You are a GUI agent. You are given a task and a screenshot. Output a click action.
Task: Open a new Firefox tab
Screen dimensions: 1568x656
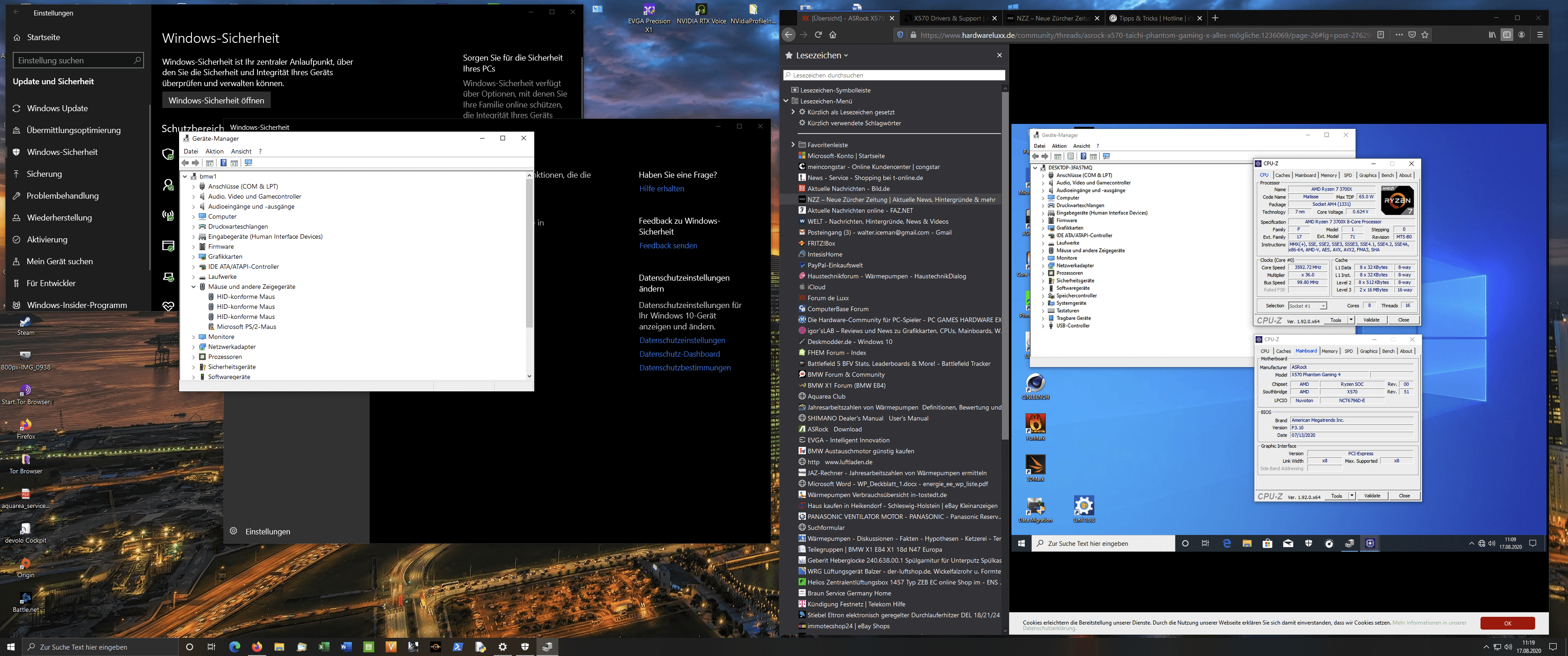tap(1215, 18)
